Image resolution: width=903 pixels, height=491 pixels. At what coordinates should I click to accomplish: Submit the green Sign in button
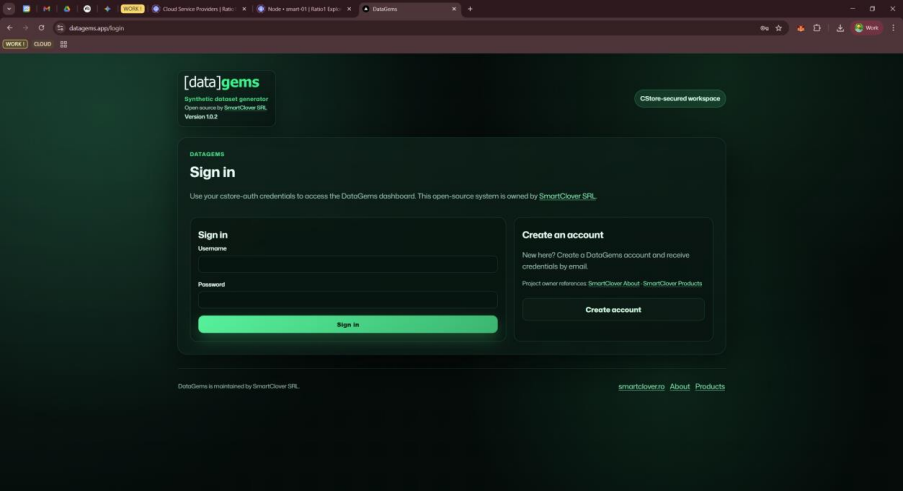point(348,324)
